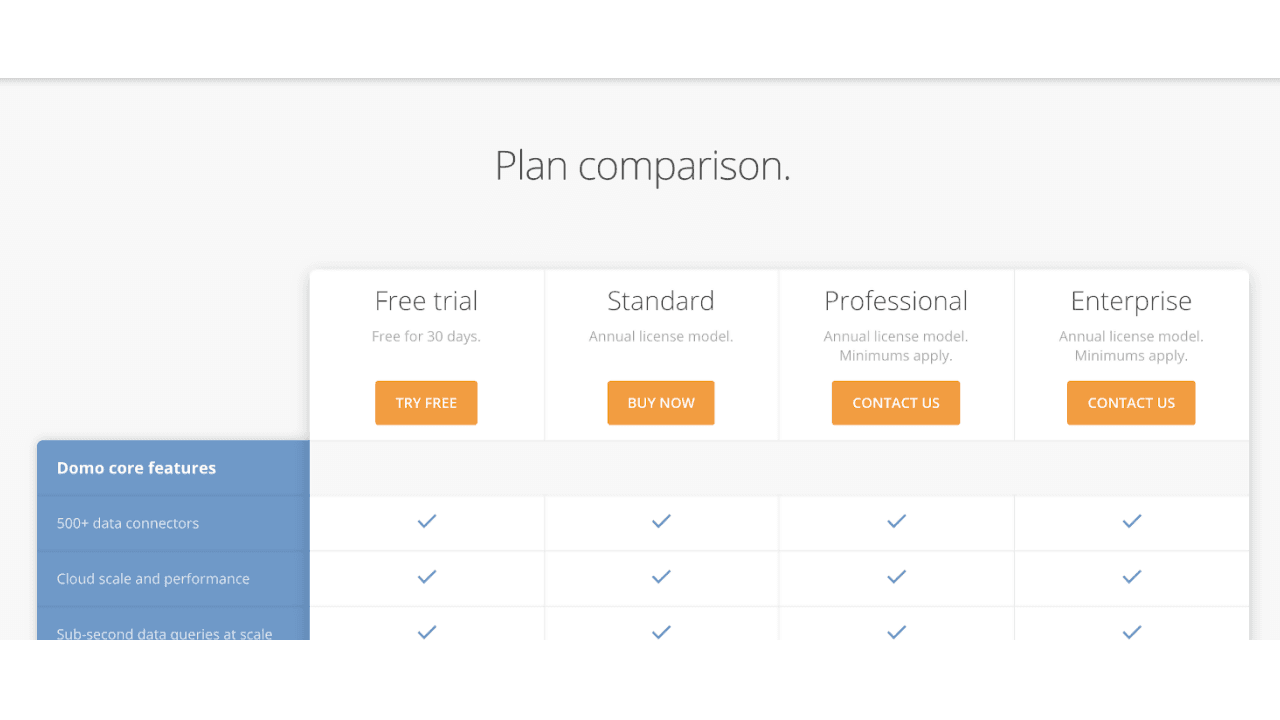The height and width of the screenshot is (720, 1280).
Task: Click CONTACT US under Professional plan
Action: (x=896, y=403)
